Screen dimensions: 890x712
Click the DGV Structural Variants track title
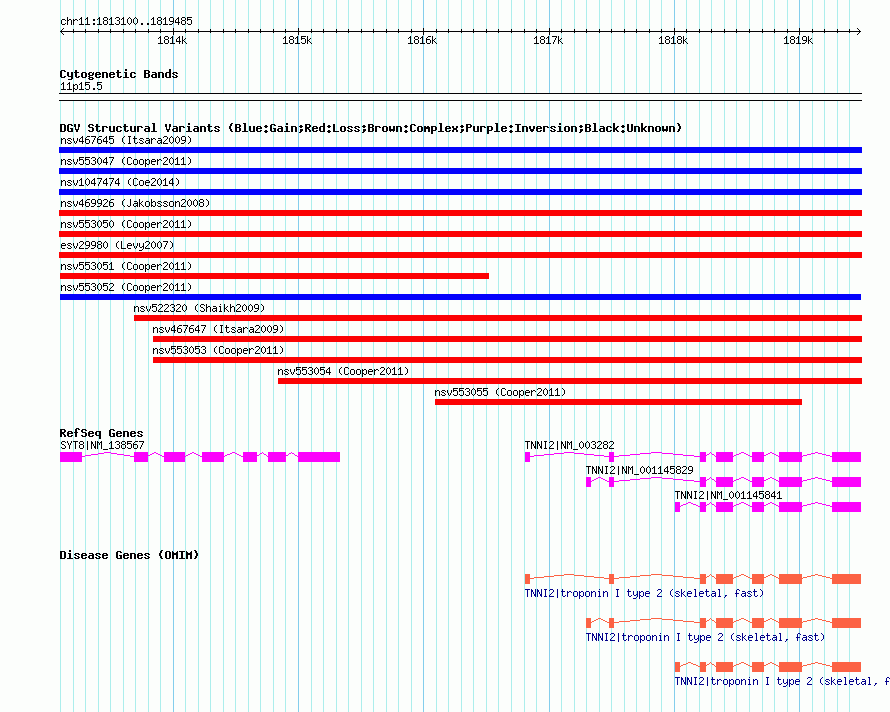coord(371,128)
